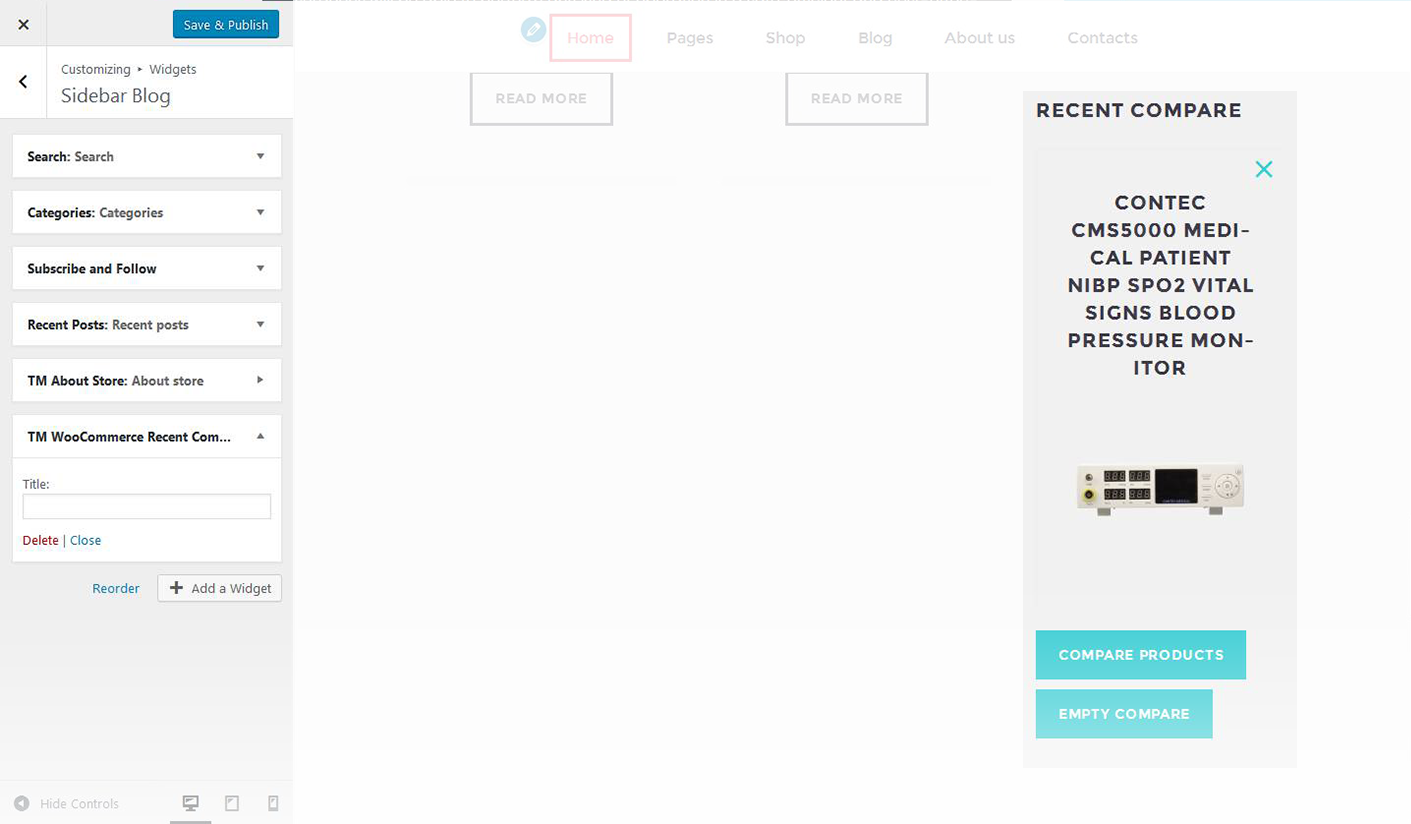
Task: Click into the Title input field
Action: point(147,506)
